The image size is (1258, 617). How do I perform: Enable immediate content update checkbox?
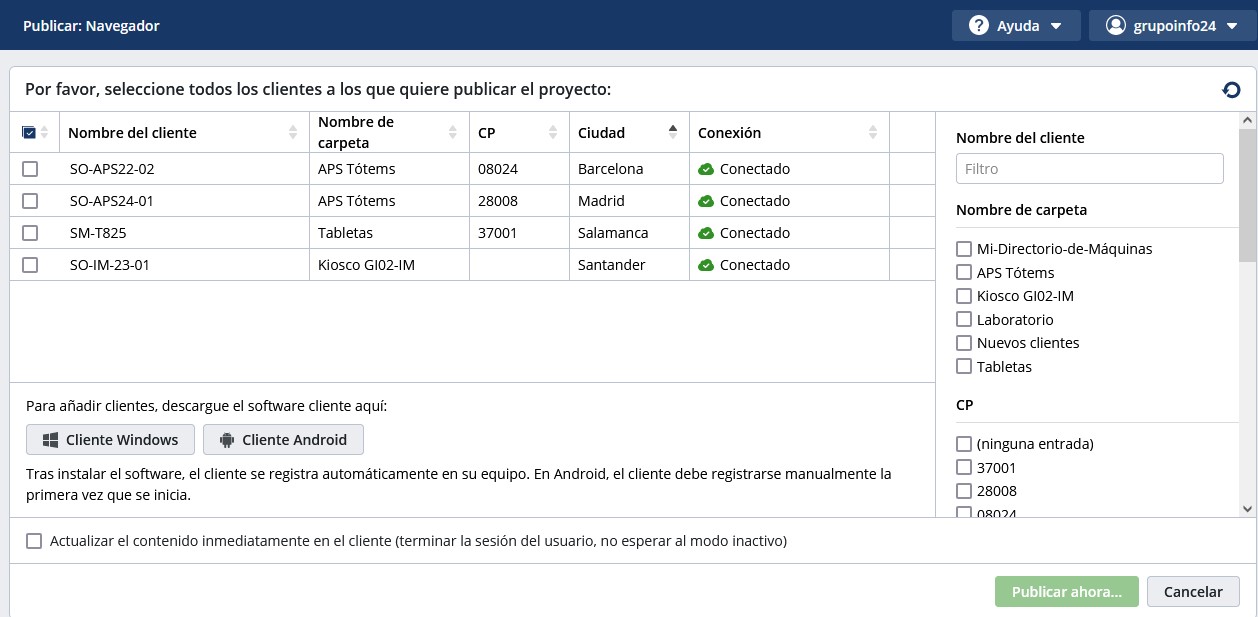34,541
